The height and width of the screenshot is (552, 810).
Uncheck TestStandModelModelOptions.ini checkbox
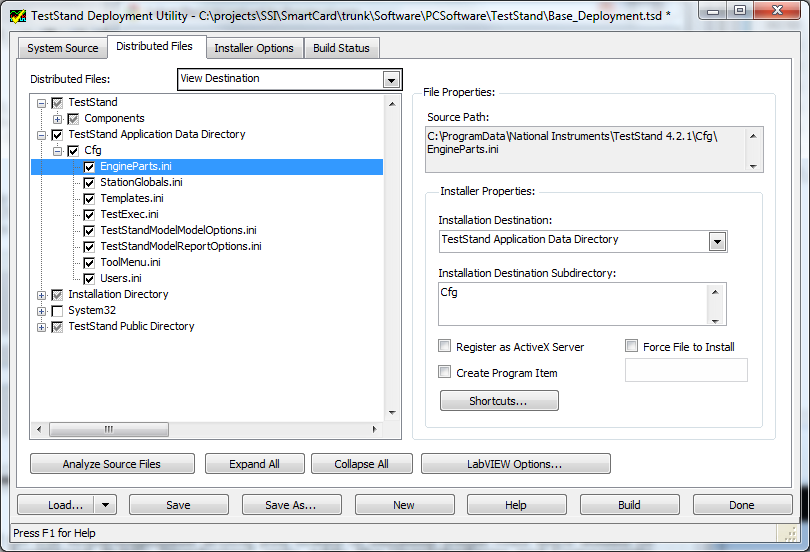click(x=89, y=231)
